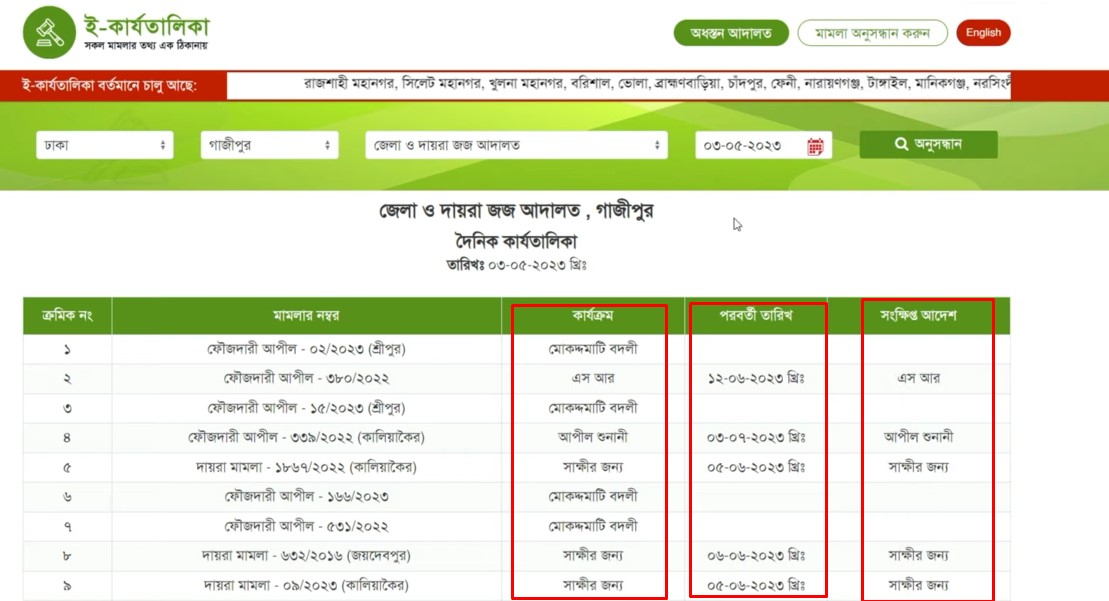Click the scrolling district list ticker
1109x601 pixels.
[x=618, y=85]
